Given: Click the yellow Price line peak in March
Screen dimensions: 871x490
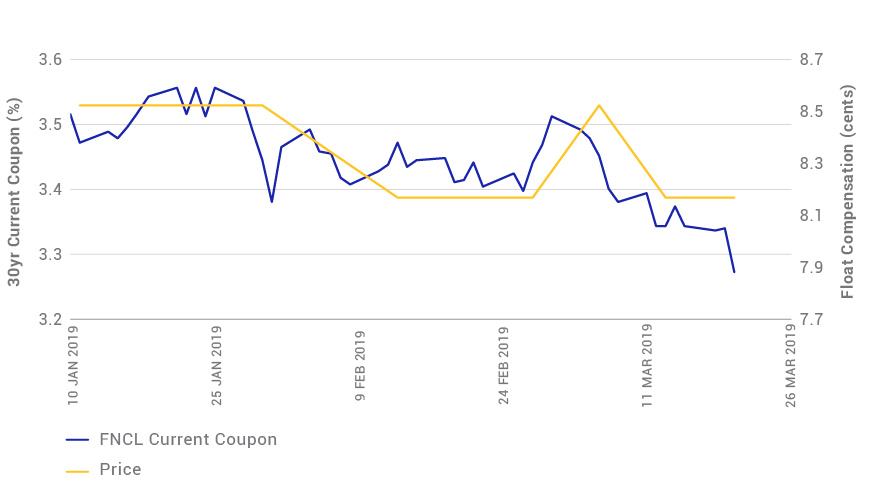Looking at the screenshot, I should [x=599, y=105].
